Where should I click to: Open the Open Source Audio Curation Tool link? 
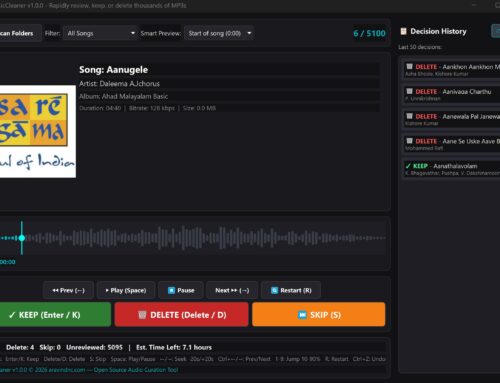click(x=136, y=370)
